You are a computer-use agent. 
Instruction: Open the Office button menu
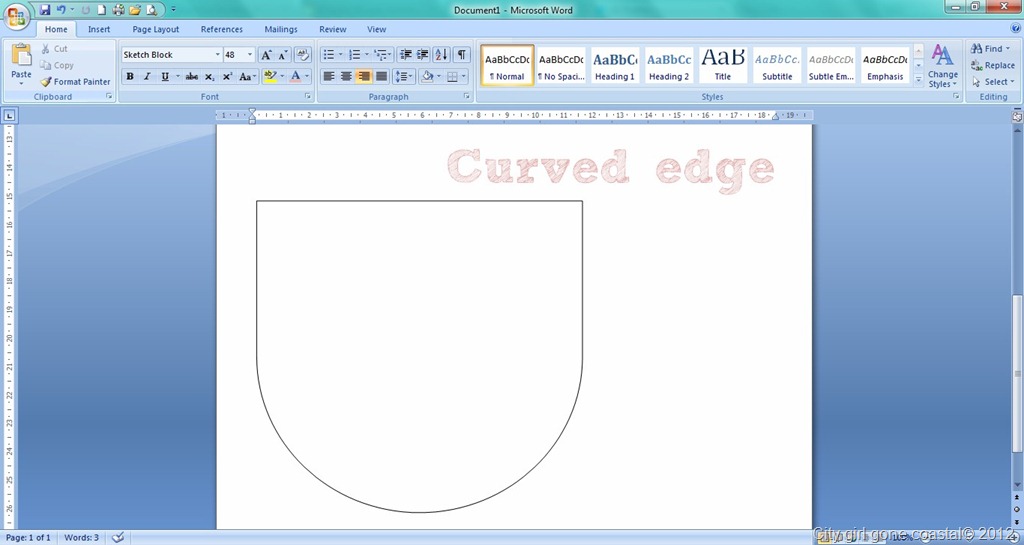coord(16,15)
